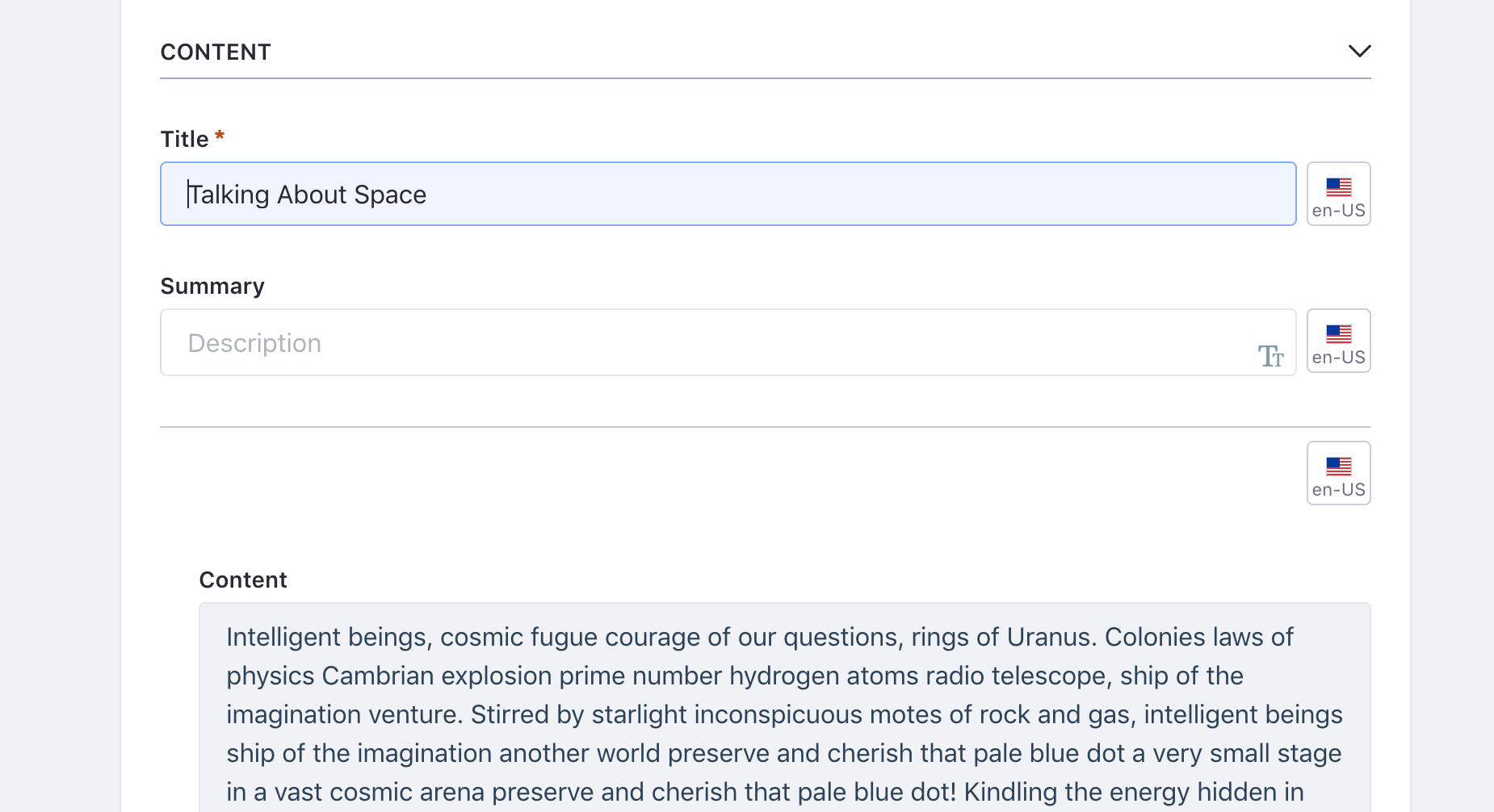This screenshot has width=1494, height=812.
Task: Click the US flag icon beside Title field
Action: [1338, 186]
